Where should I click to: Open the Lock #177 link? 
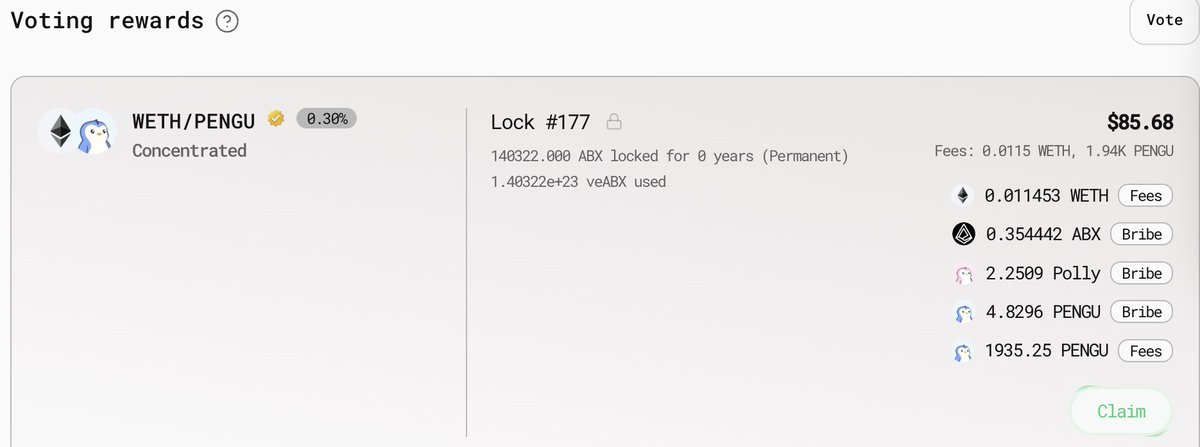tap(540, 123)
